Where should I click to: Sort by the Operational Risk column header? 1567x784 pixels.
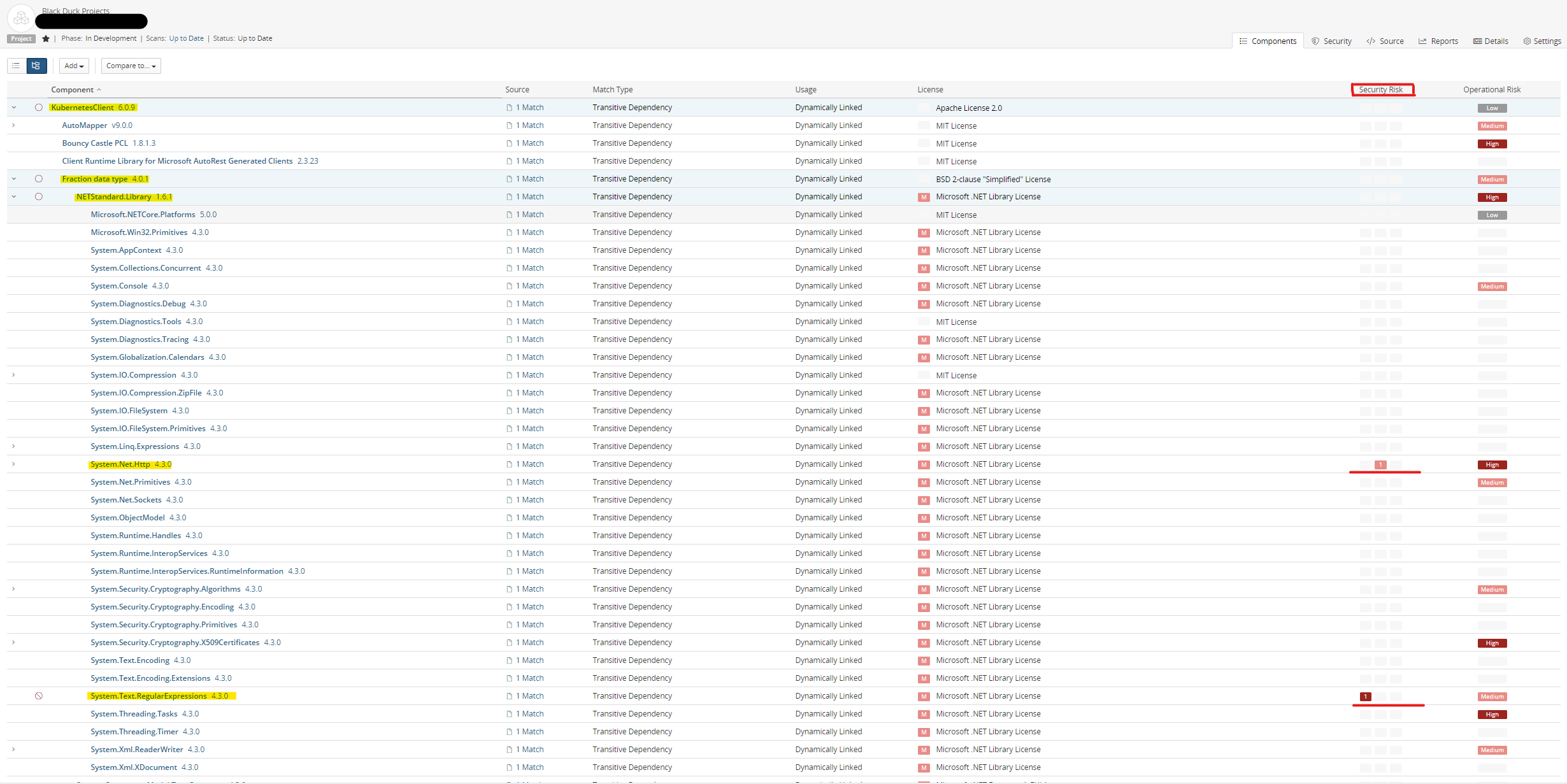(x=1492, y=90)
